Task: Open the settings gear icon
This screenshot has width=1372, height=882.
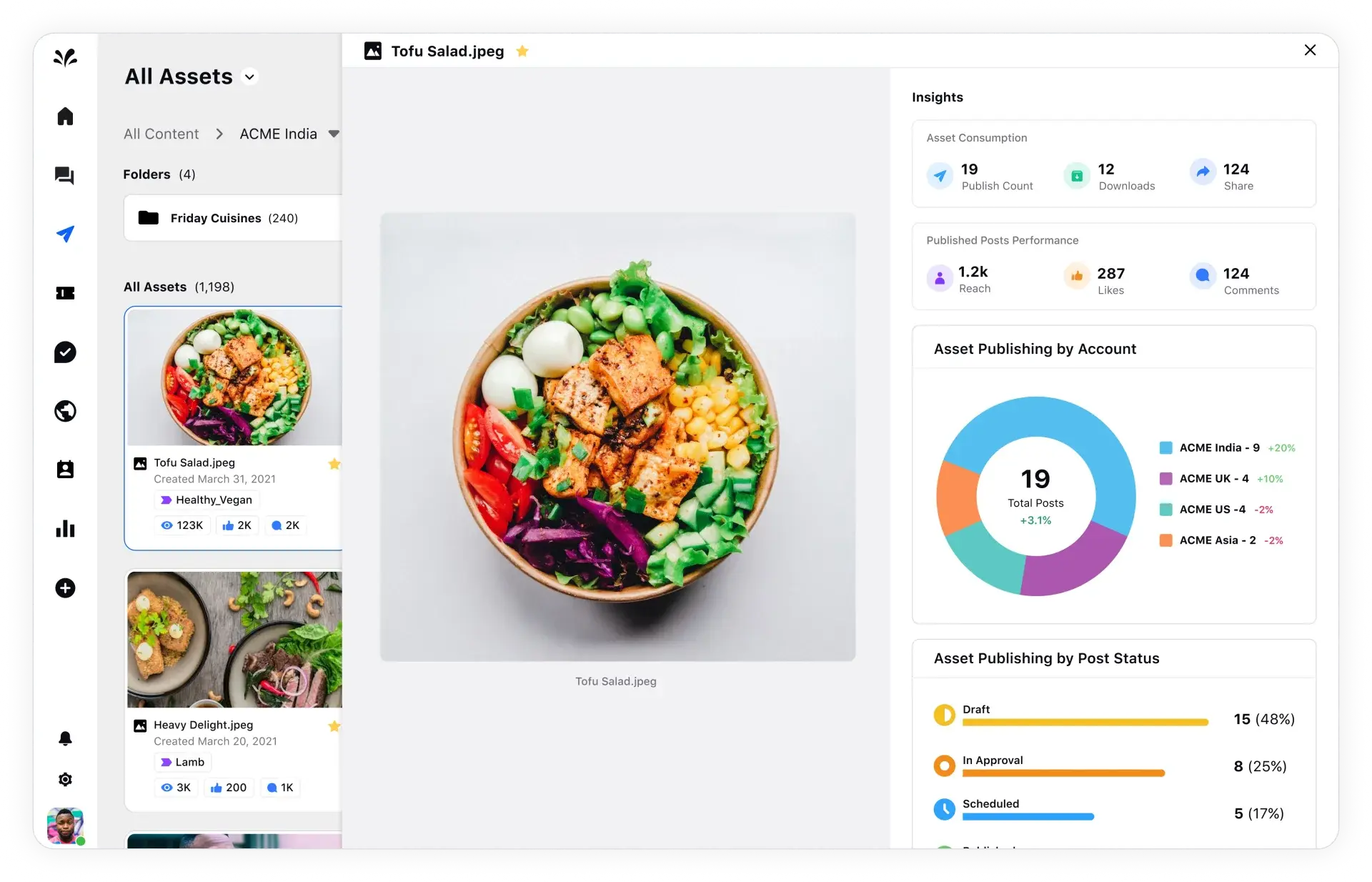Action: pyautogui.click(x=65, y=779)
